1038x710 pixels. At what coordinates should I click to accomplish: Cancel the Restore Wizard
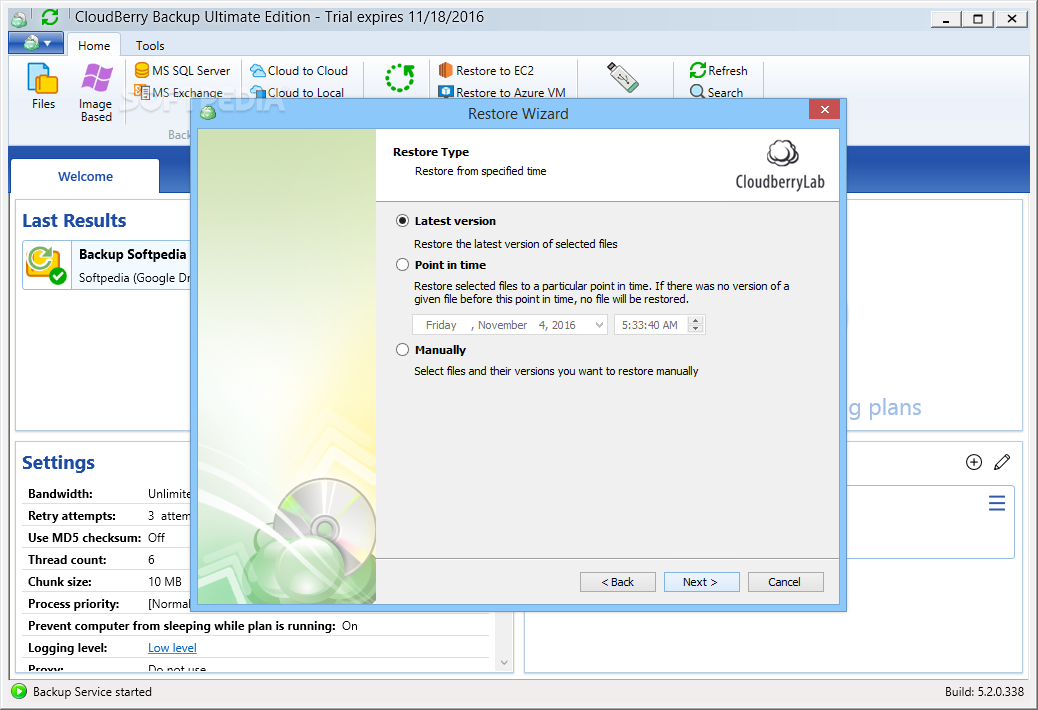(x=785, y=582)
